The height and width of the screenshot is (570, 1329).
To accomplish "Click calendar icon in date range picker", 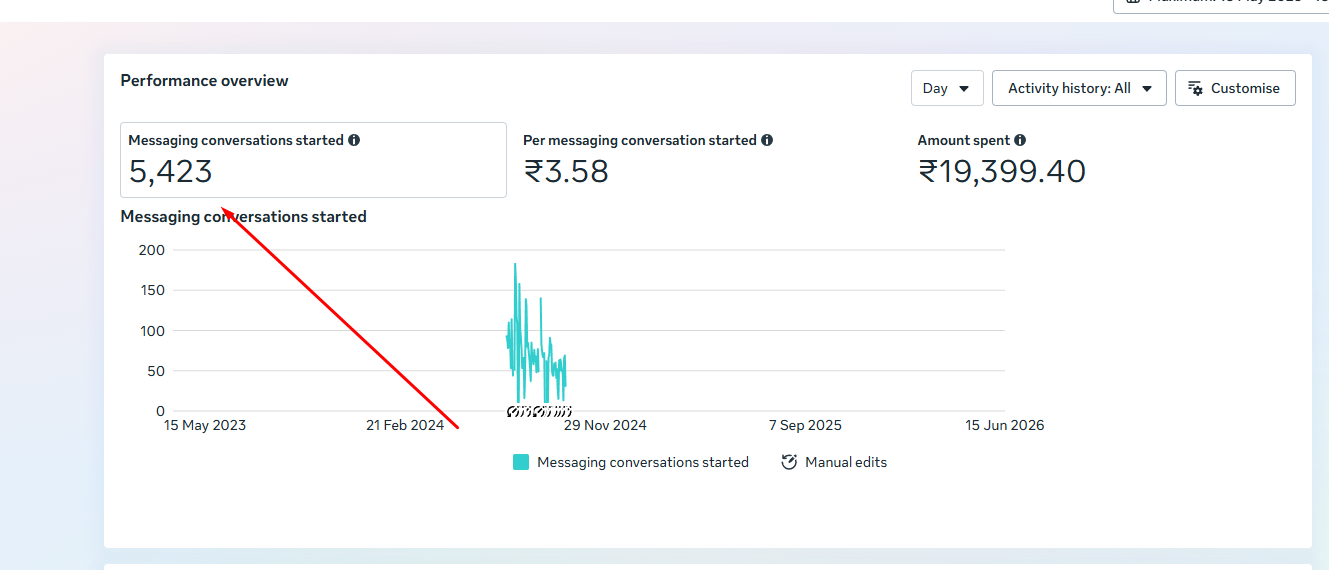I will (x=1132, y=2).
